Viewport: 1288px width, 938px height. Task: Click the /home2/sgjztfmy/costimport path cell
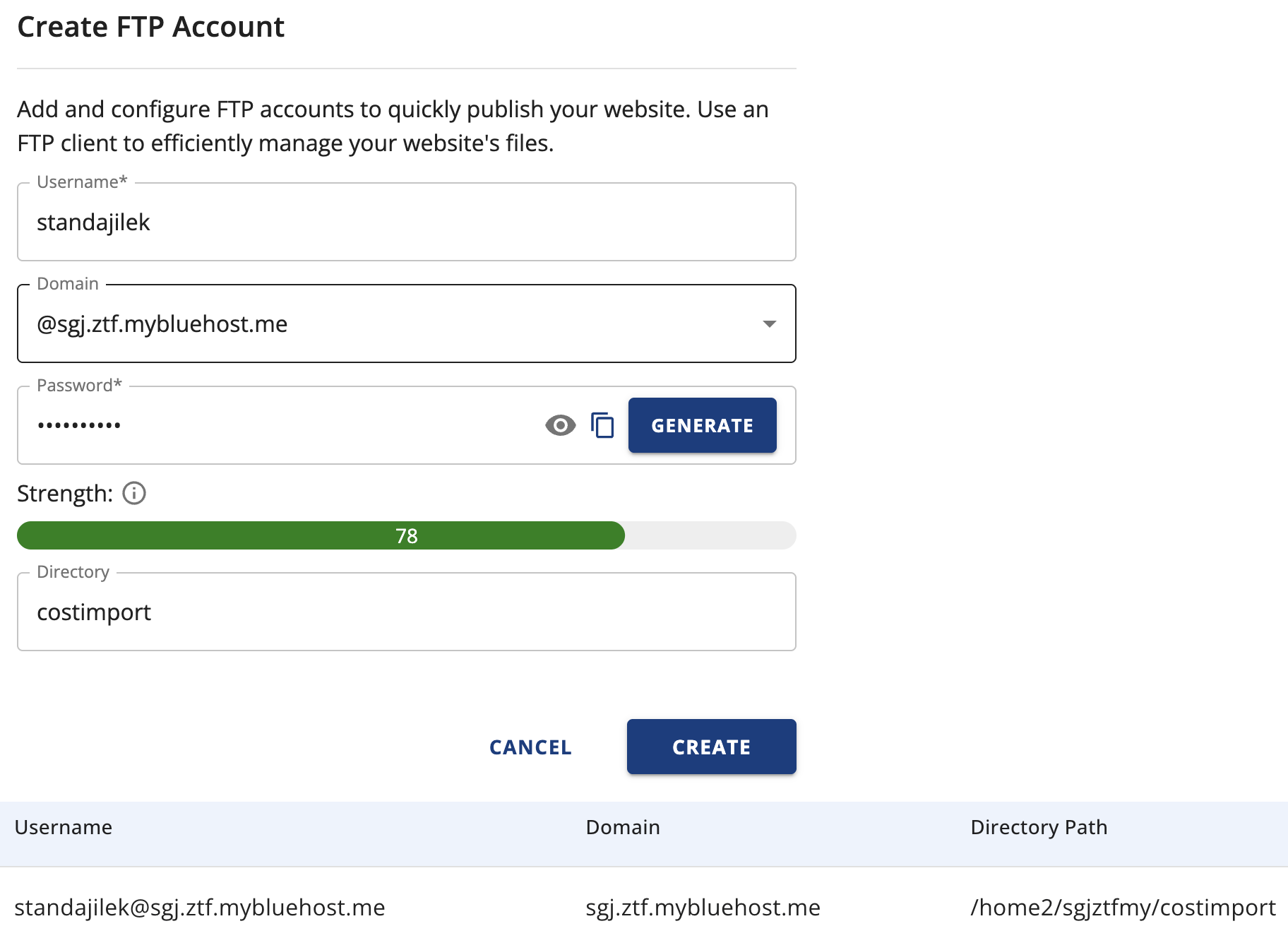(x=1123, y=908)
